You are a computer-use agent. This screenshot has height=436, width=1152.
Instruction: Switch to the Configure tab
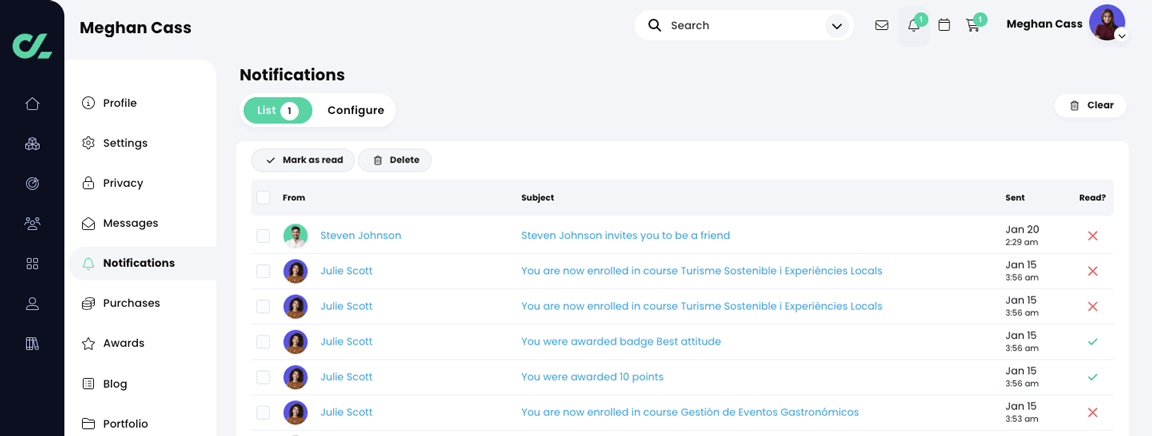click(356, 110)
